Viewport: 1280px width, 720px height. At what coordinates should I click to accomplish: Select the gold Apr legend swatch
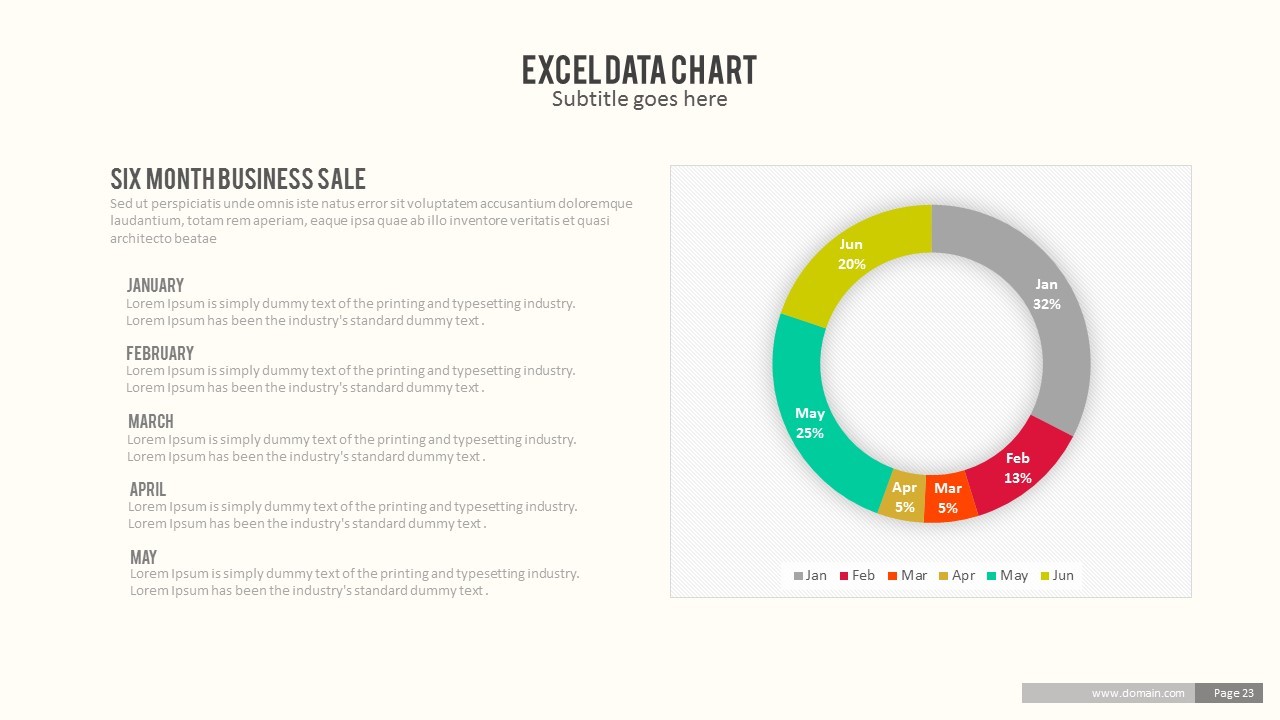tap(944, 576)
